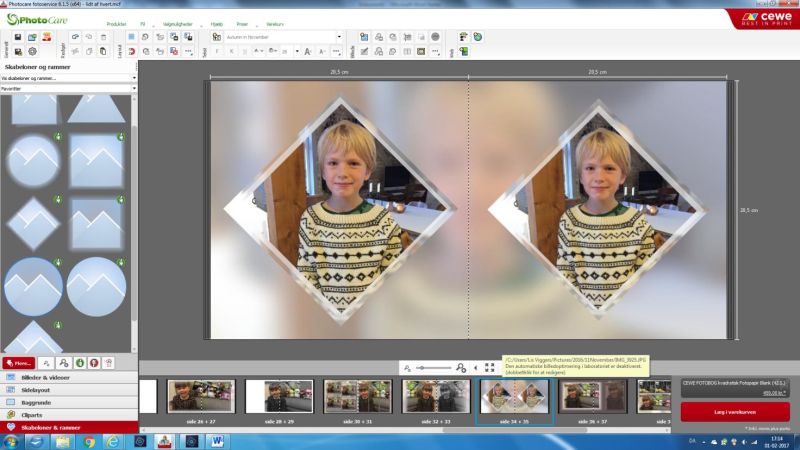Click zoom-in magnifier beside zoom slider

point(460,368)
